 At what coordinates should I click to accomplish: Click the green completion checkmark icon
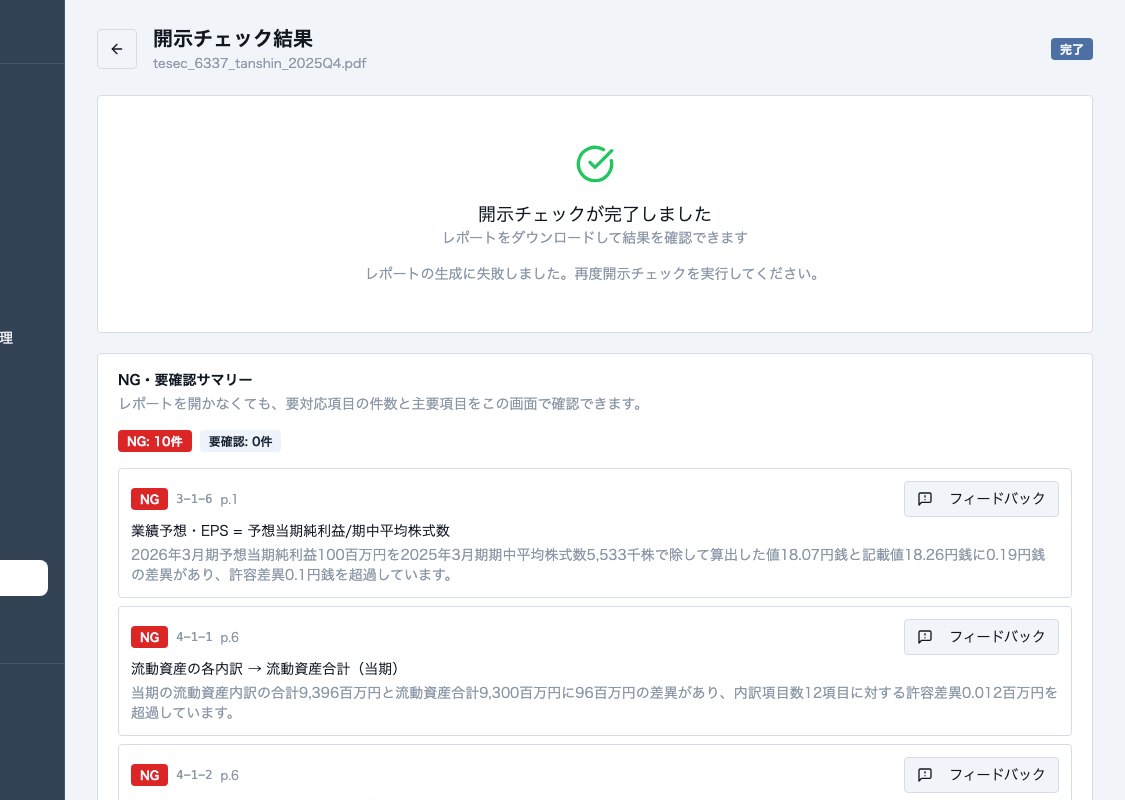[594, 162]
